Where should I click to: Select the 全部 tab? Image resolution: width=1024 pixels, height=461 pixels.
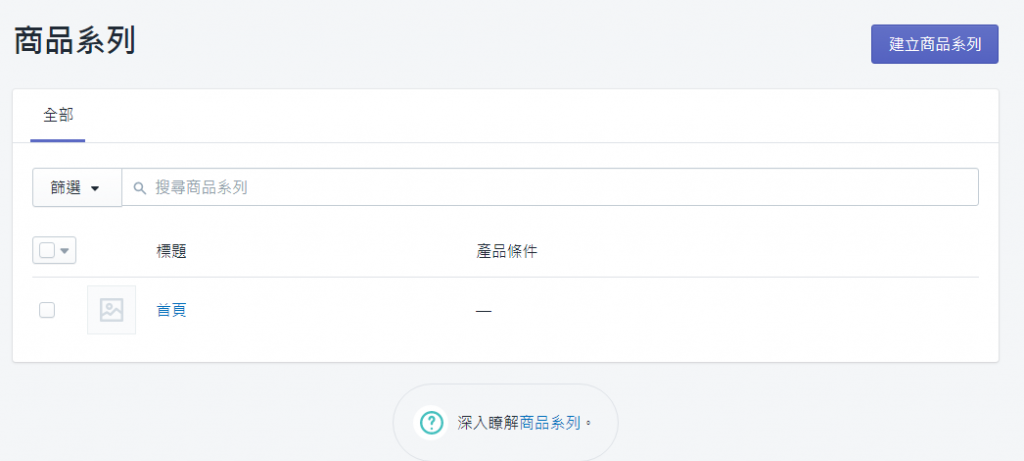pyautogui.click(x=58, y=115)
